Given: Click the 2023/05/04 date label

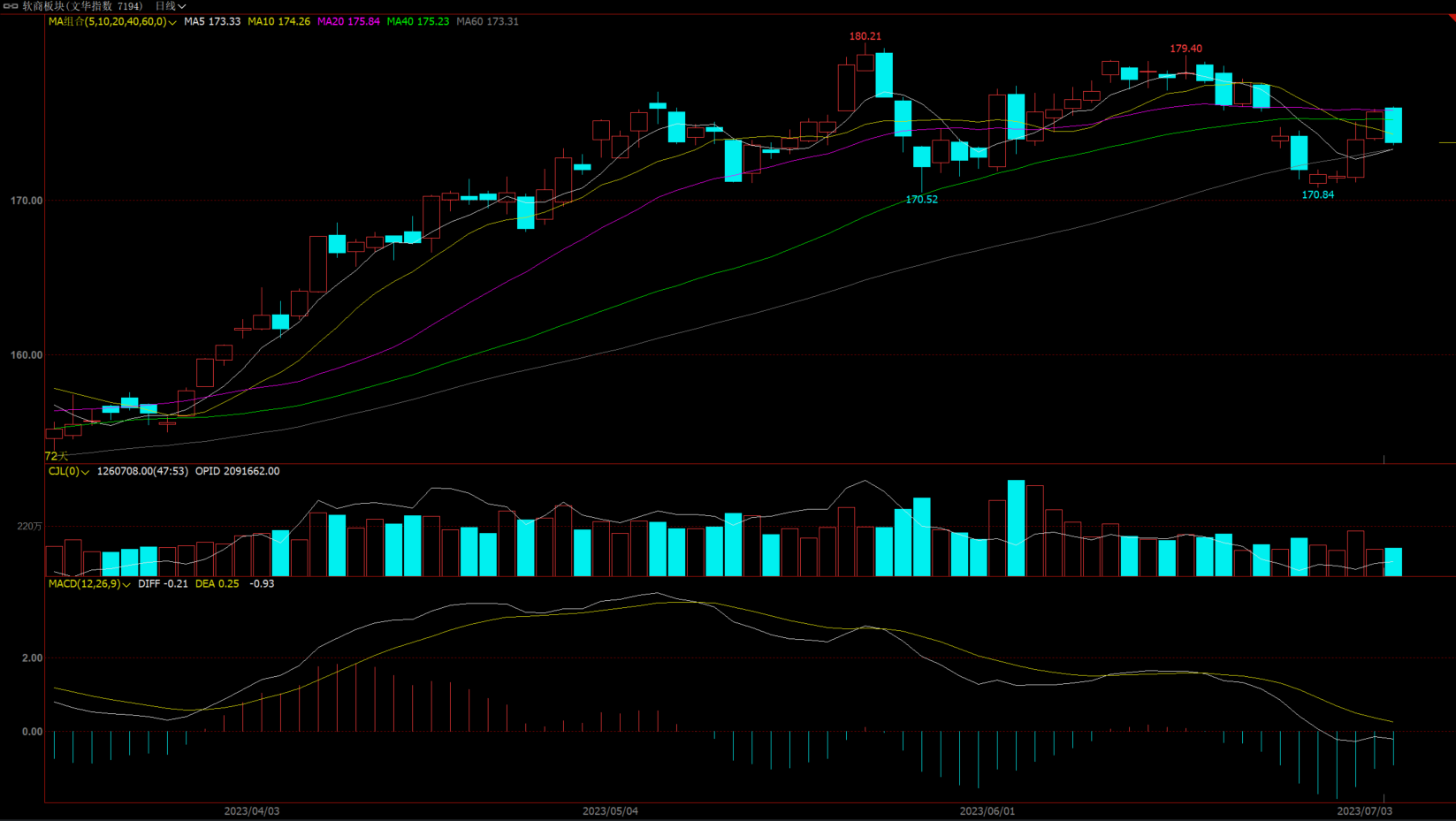Looking at the screenshot, I should click(610, 811).
